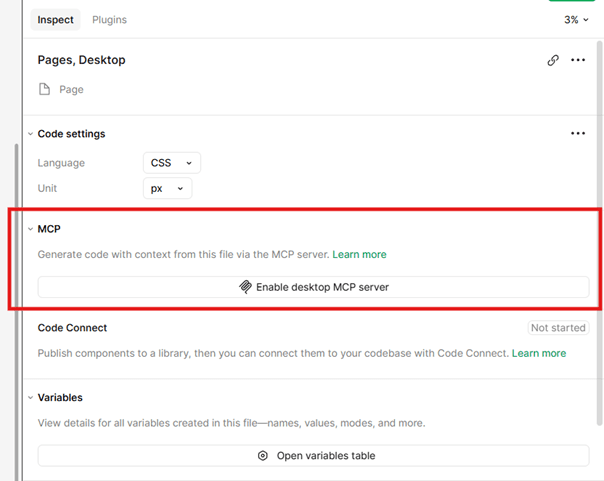Open the px unit dropdown
This screenshot has height=481, width=604.
tap(167, 188)
